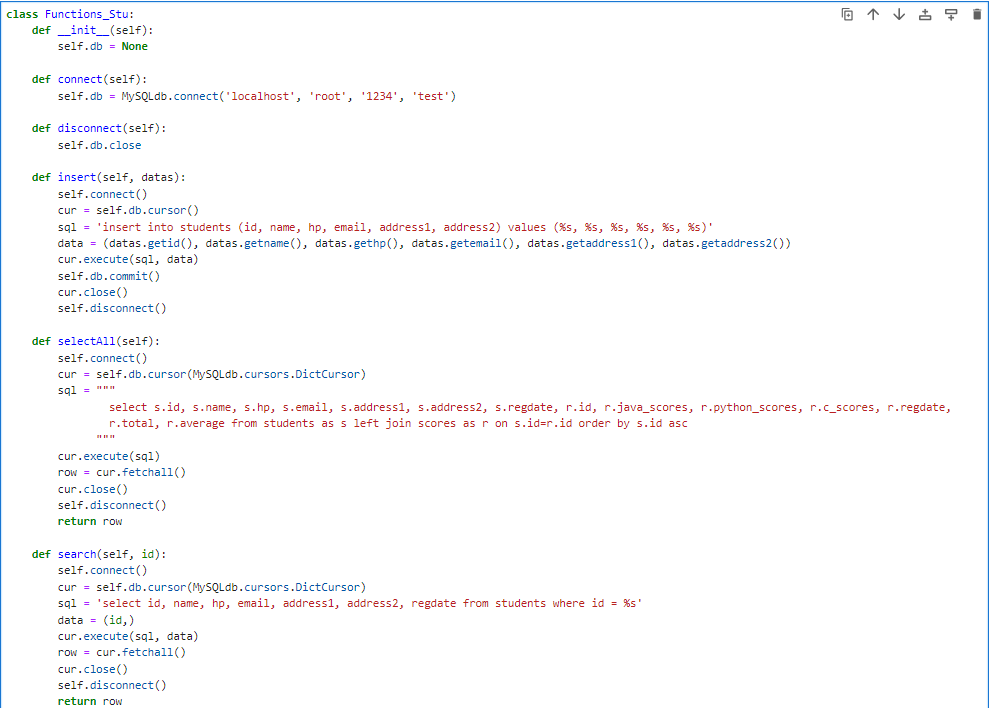Click the 'cur.execute(sql)' line in selectAll

point(109,456)
